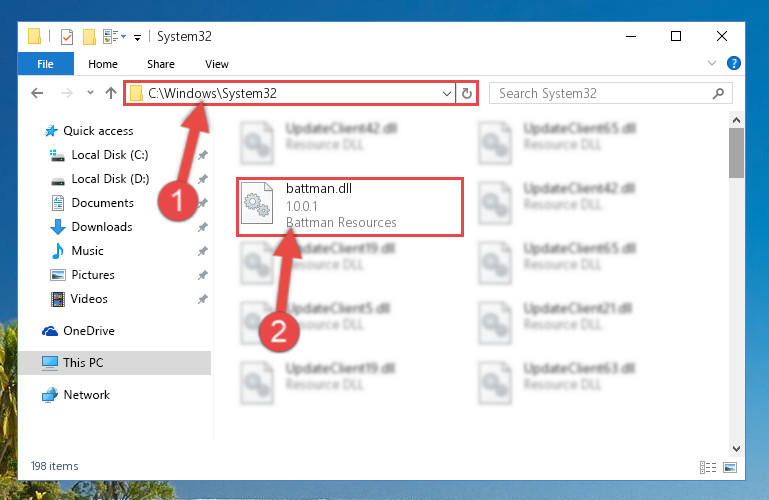
Task: Open the File ribbon tab
Action: [45, 64]
